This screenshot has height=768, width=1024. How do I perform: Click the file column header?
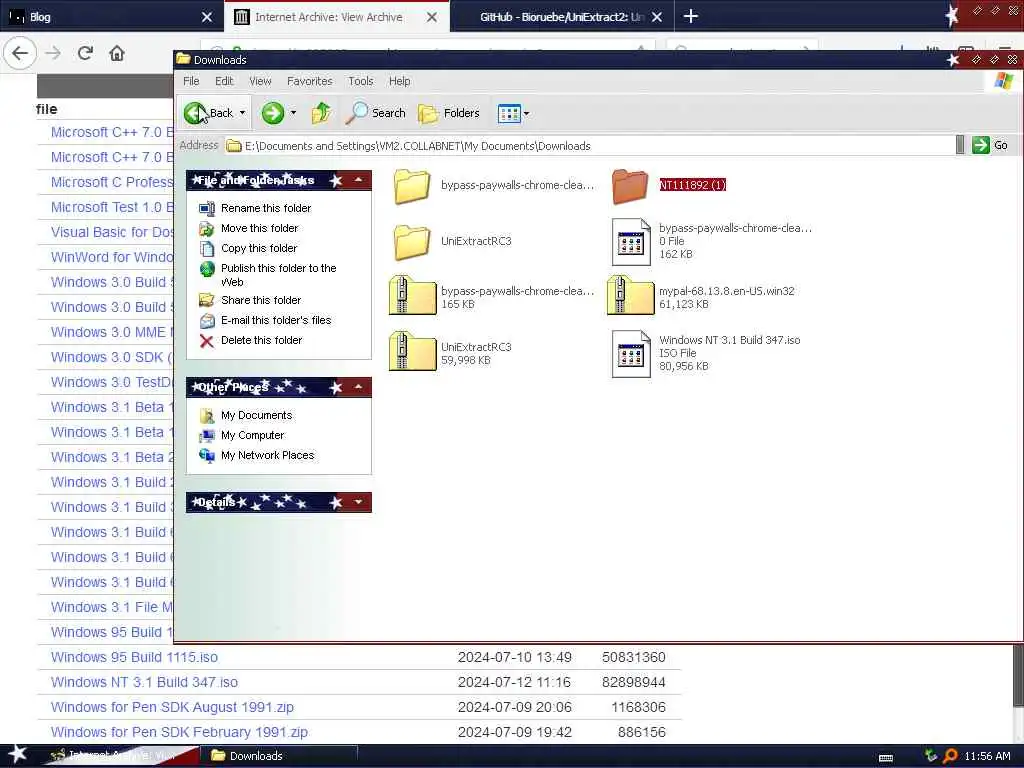46,109
